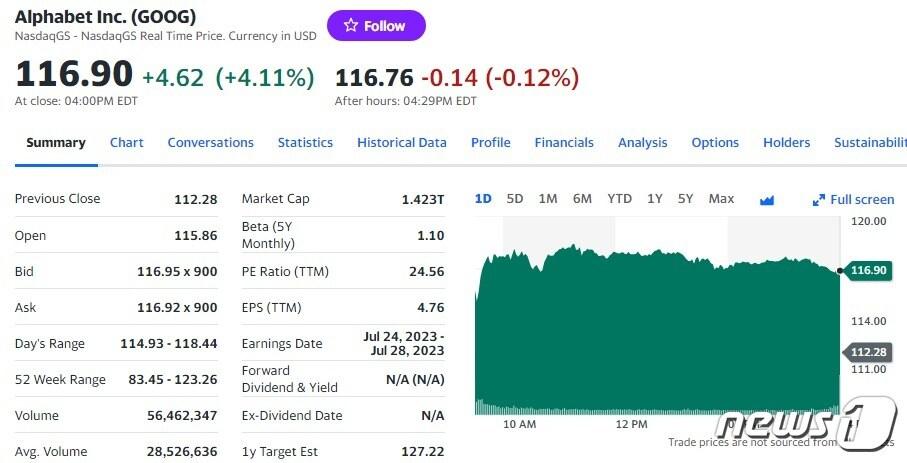
Task: Select the 5D chart range
Action: (x=515, y=199)
